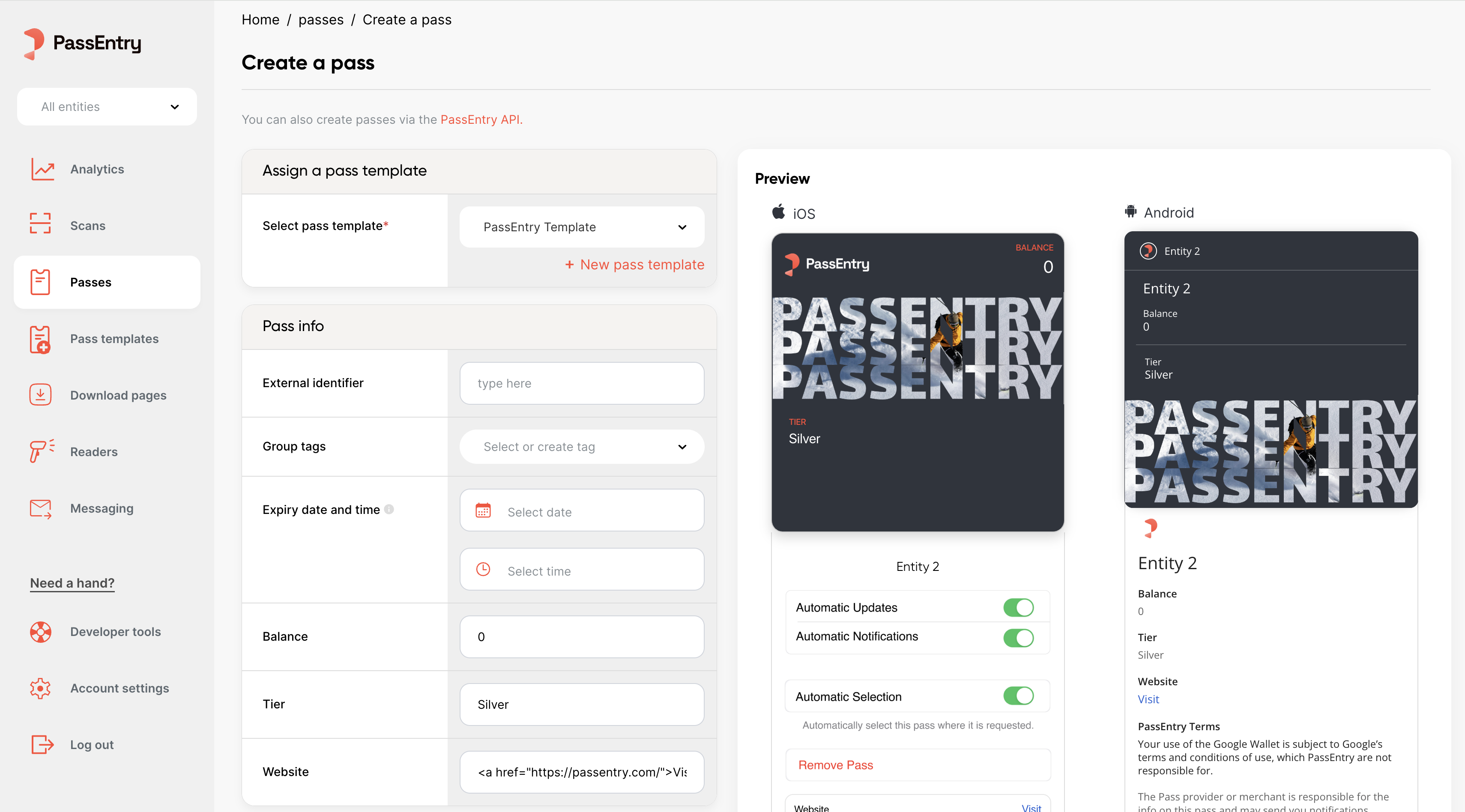The height and width of the screenshot is (812, 1465).
Task: Open the PassEntry API link
Action: pos(480,119)
